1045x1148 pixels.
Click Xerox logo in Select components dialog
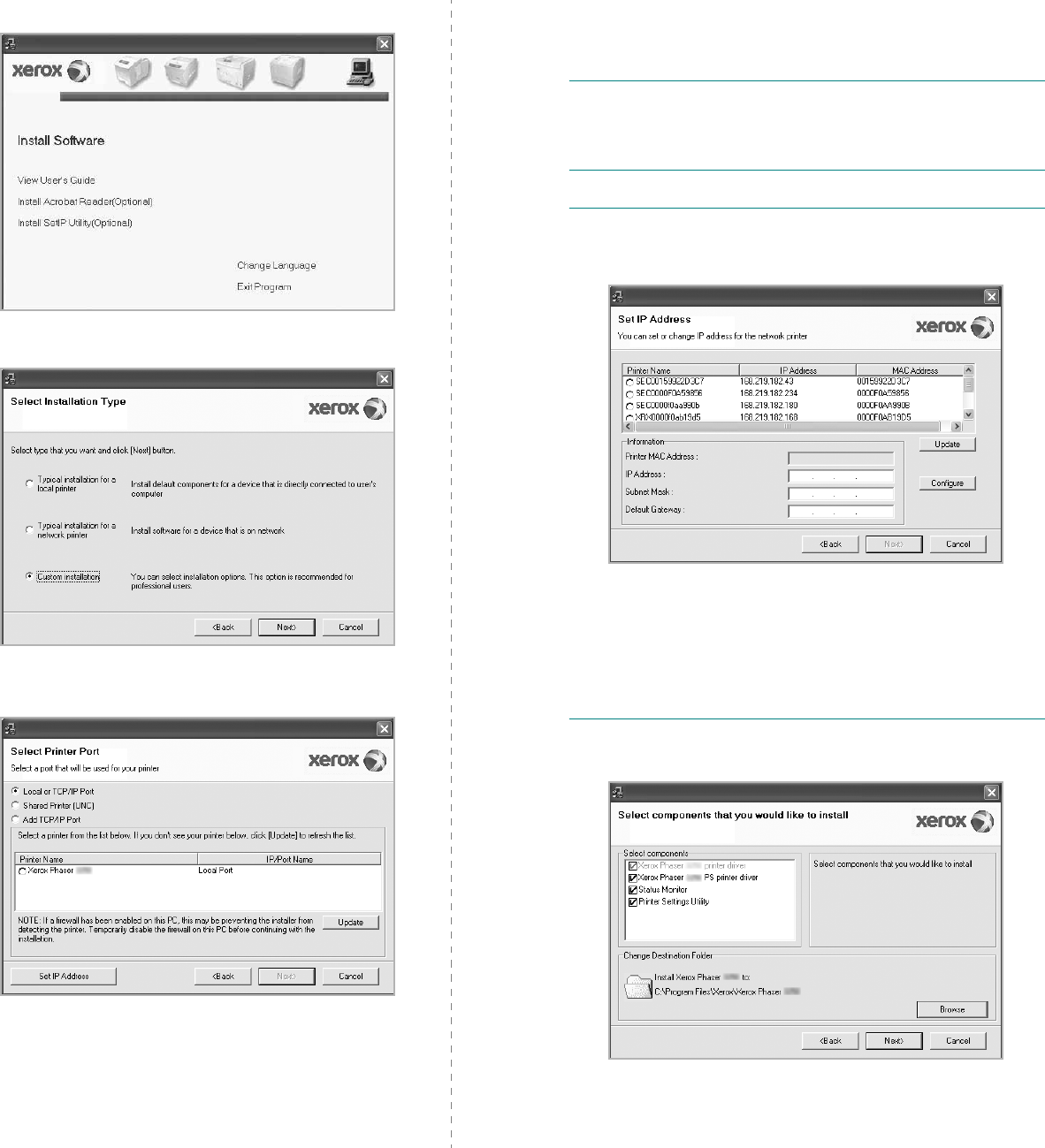[955, 822]
